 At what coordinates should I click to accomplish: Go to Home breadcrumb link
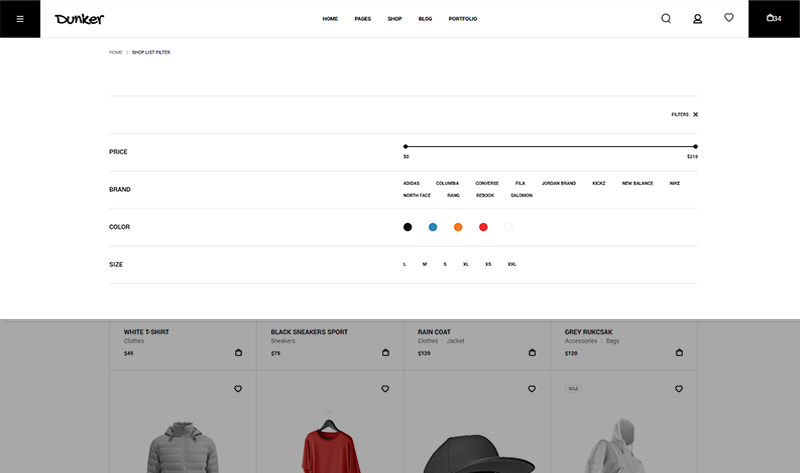pyautogui.click(x=116, y=52)
